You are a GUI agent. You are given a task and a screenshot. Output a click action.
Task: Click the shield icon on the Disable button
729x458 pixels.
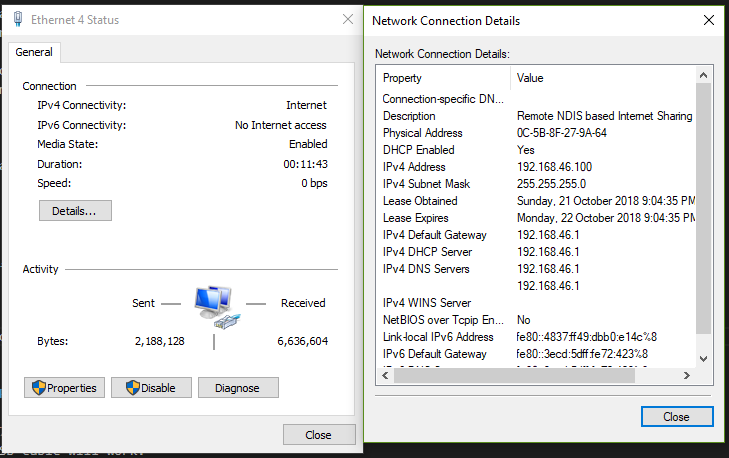pos(132,388)
